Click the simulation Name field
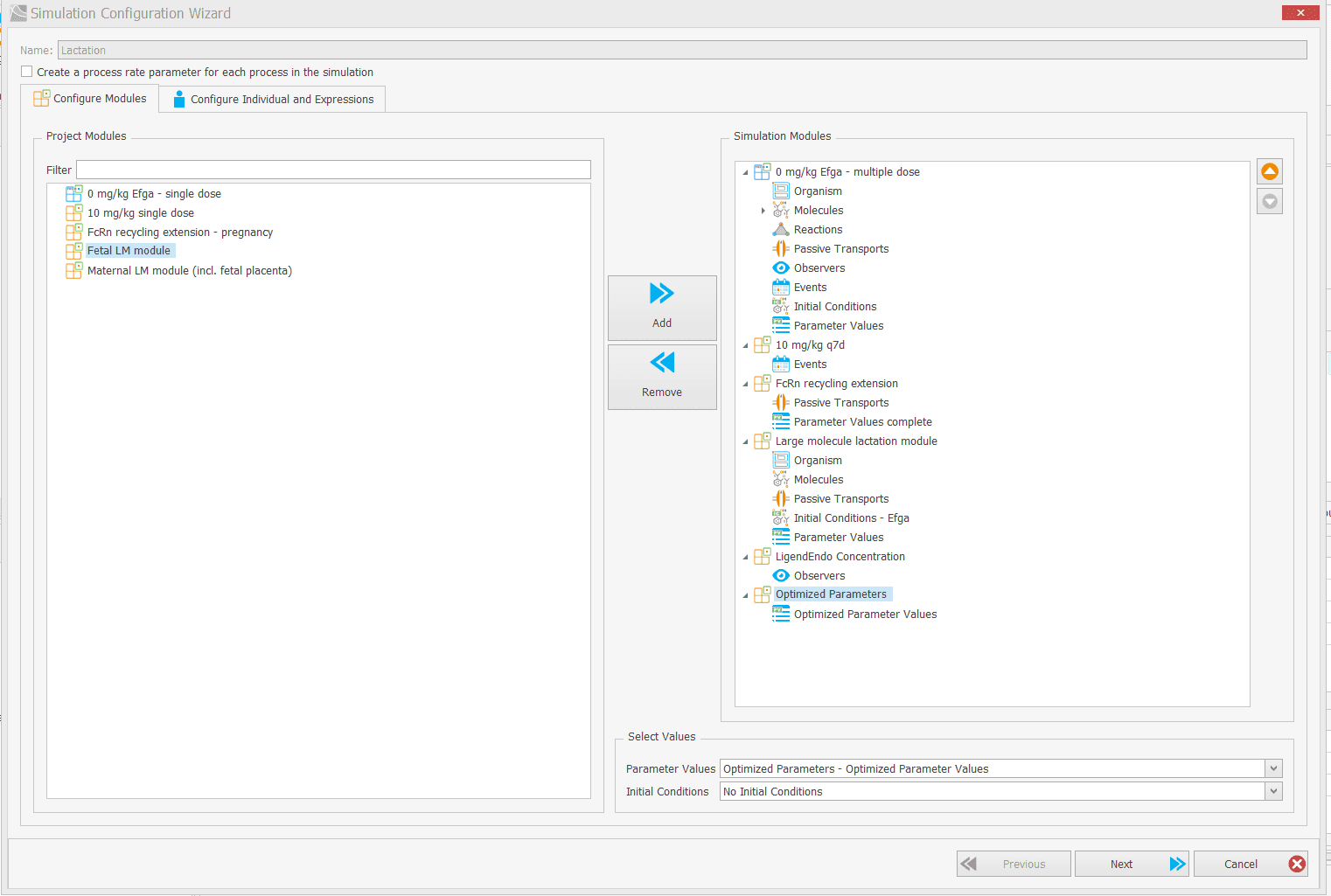The image size is (1331, 896). point(682,50)
